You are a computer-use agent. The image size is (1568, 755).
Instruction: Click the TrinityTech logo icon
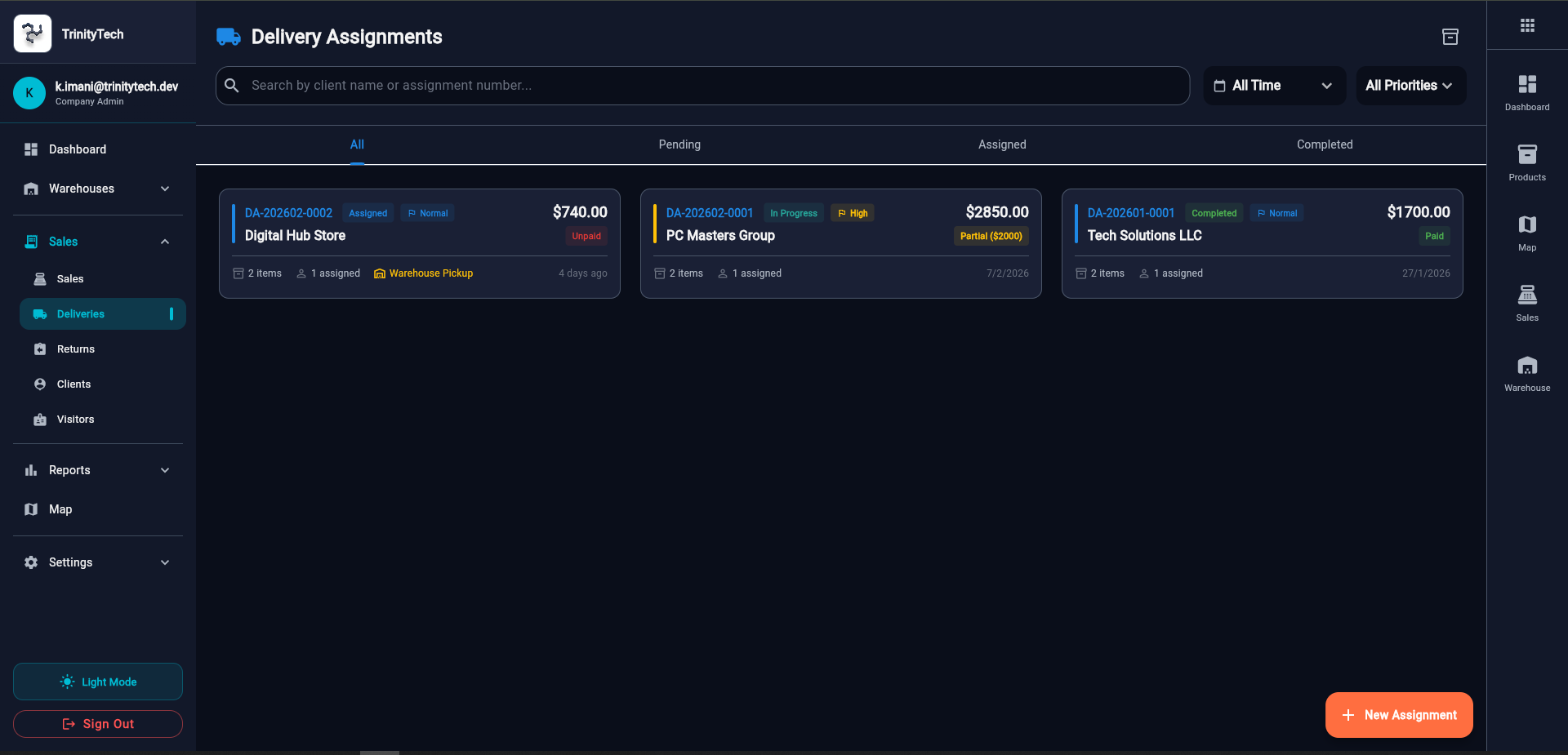click(33, 33)
